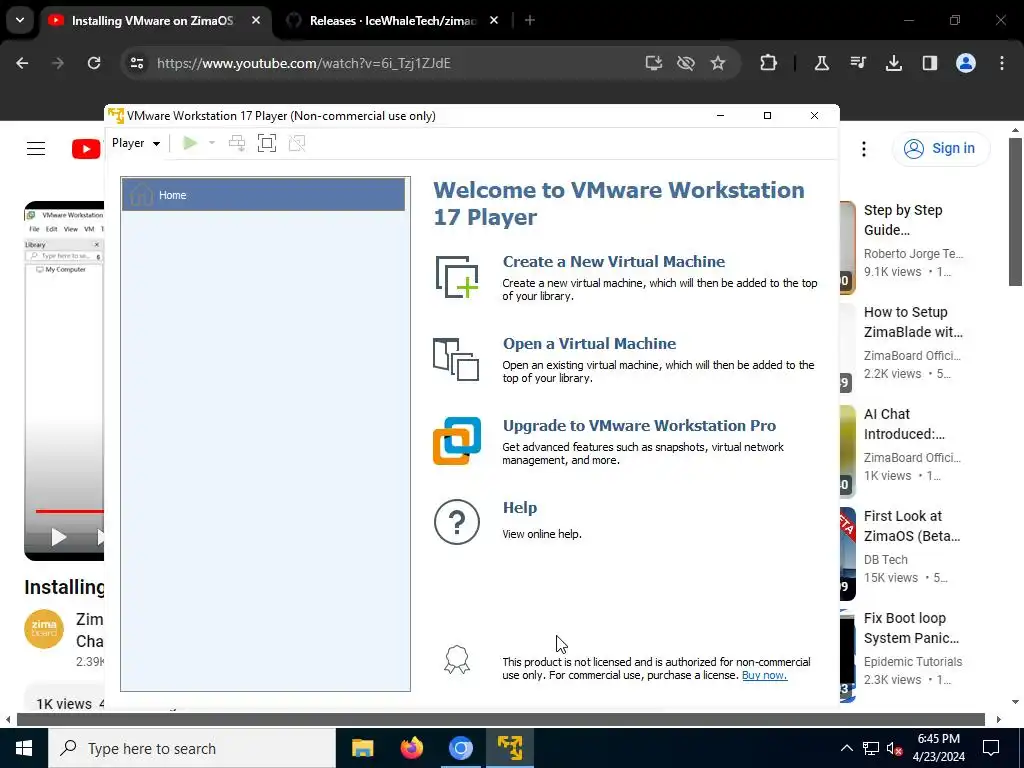Click the Unity mode toolbar icon
The height and width of the screenshot is (768, 1024).
click(297, 143)
